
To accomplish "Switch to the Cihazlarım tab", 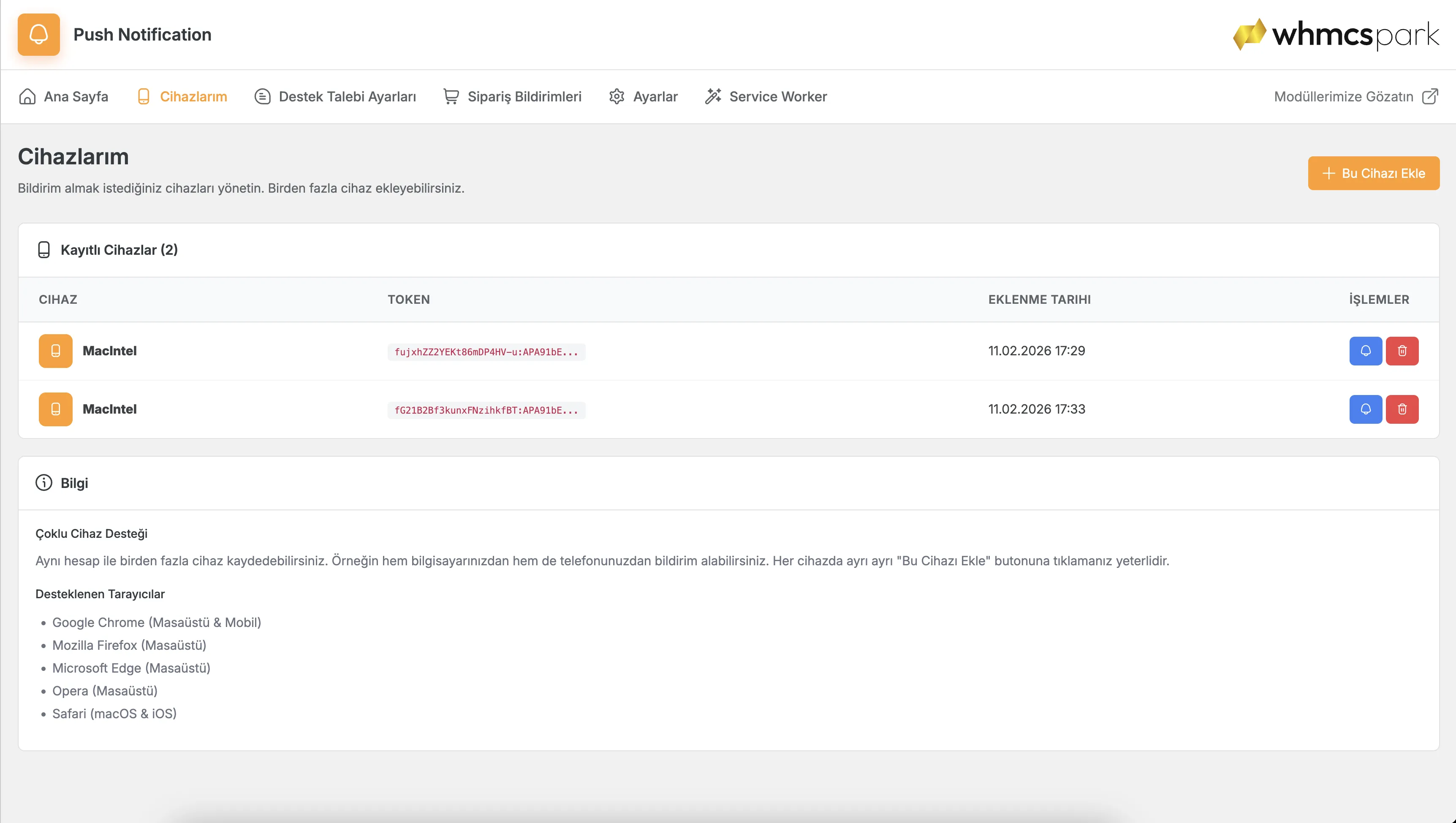I will 182,97.
